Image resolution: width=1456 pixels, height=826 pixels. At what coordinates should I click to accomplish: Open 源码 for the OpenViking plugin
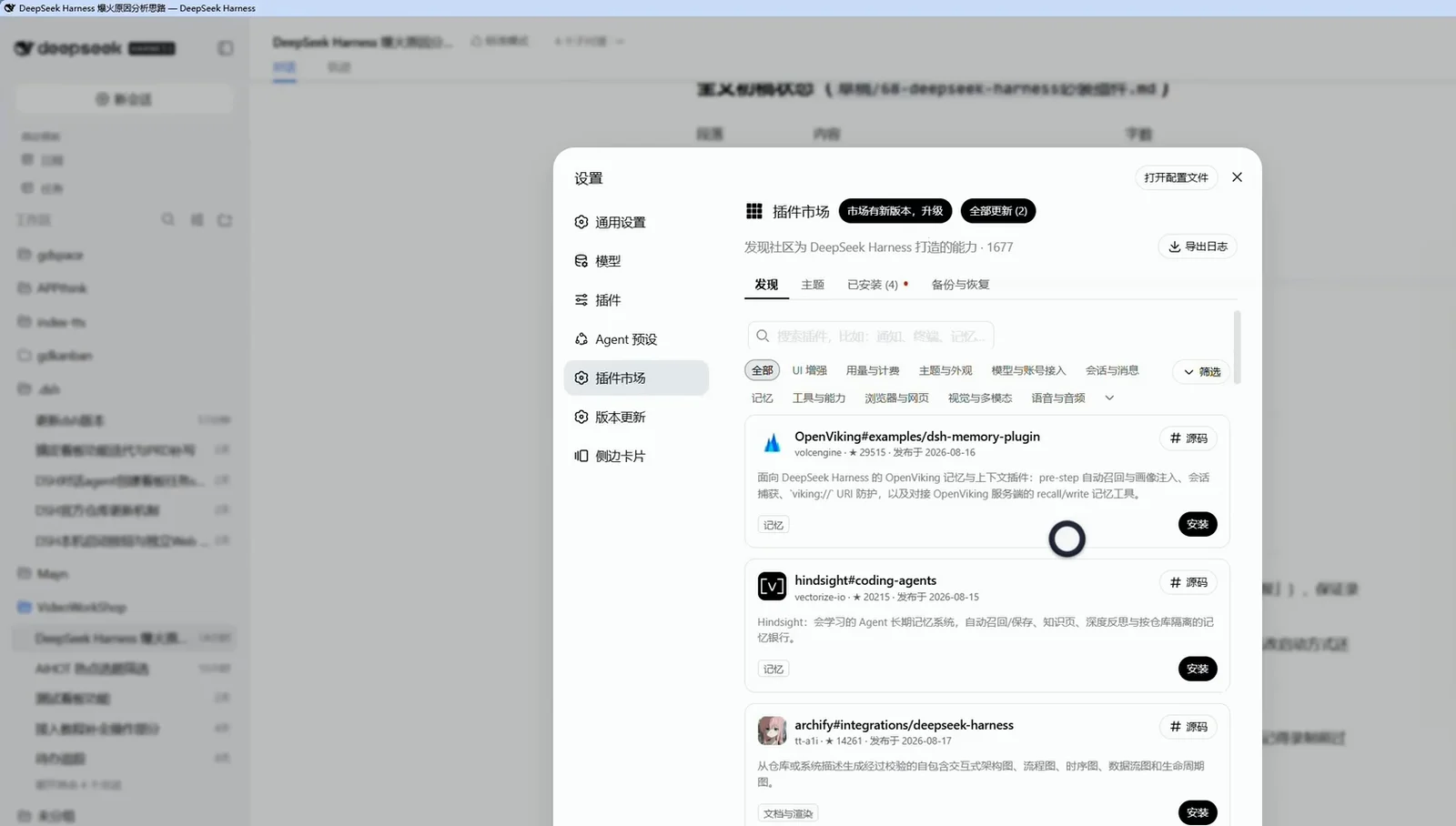[1188, 438]
